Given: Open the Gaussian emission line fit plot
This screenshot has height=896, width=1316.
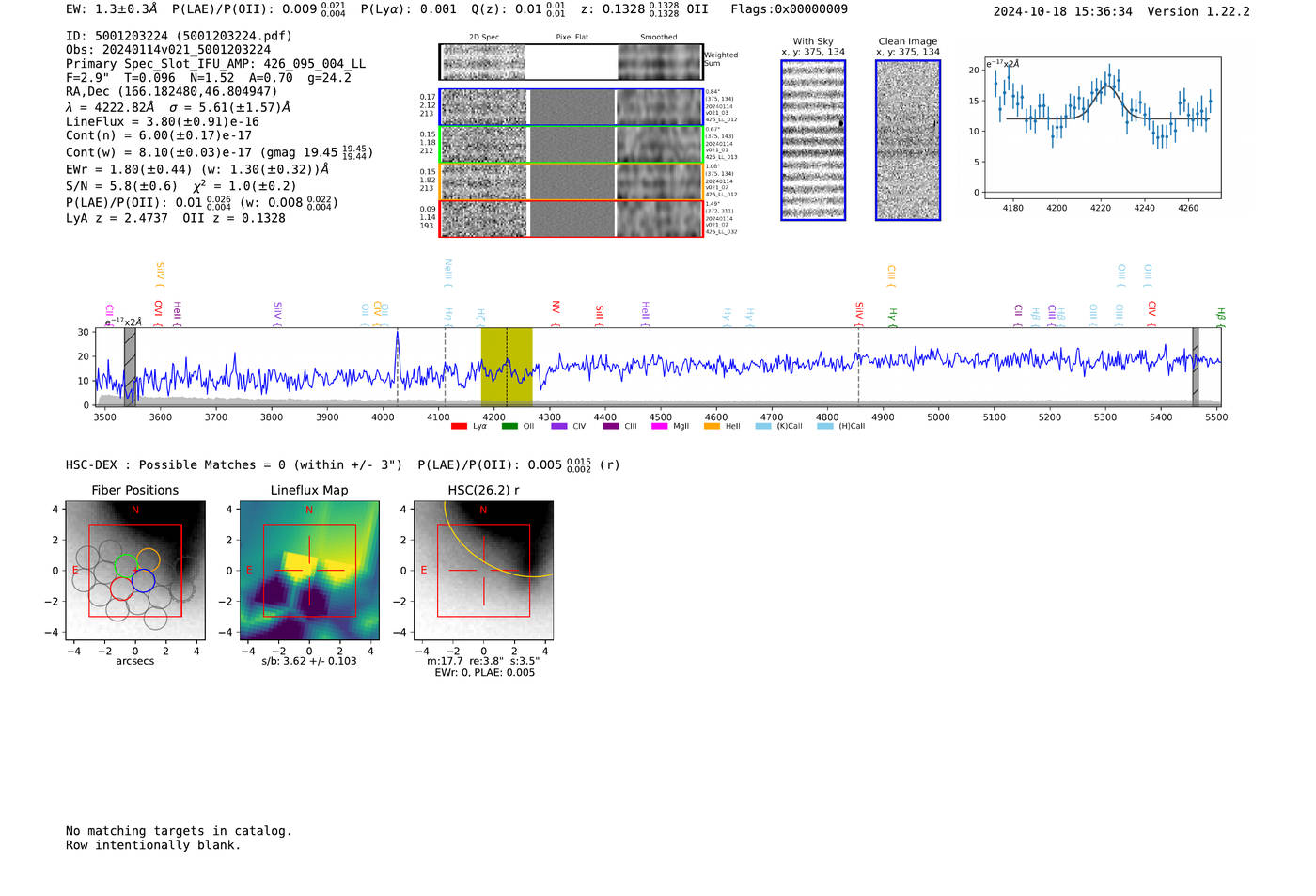Looking at the screenshot, I should tap(1102, 128).
